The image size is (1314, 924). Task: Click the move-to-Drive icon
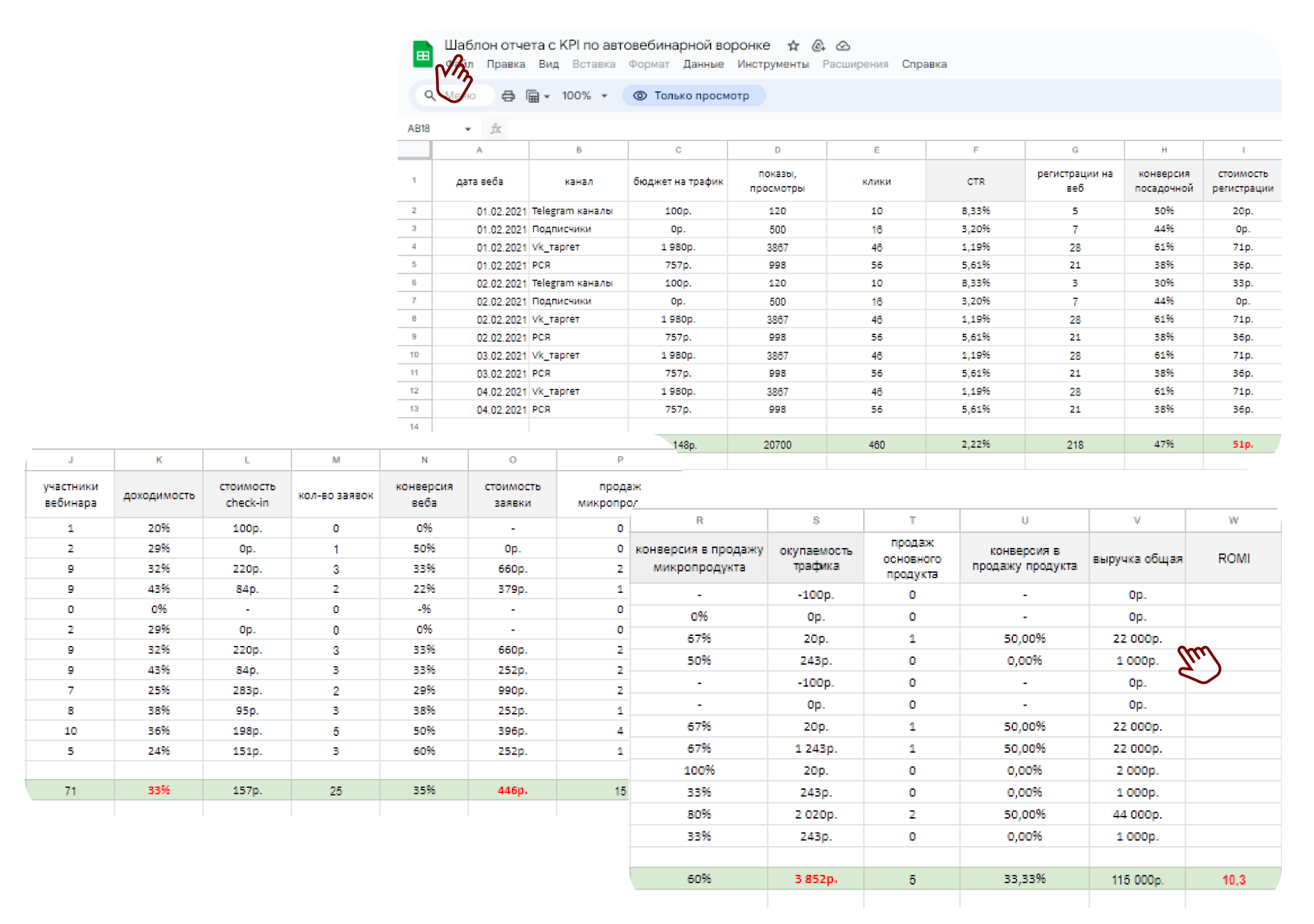pyautogui.click(x=818, y=46)
